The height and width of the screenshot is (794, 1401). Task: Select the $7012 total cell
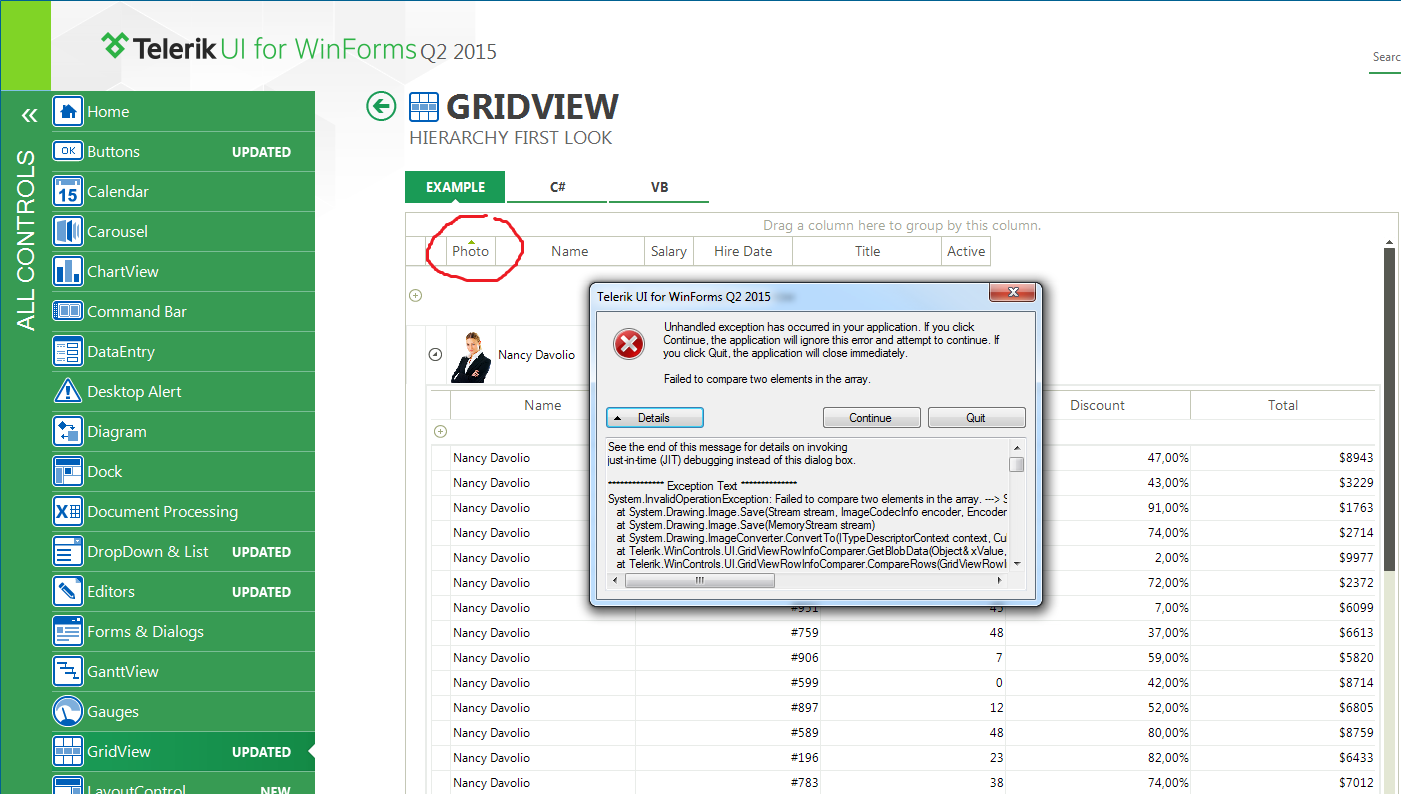pyautogui.click(x=1283, y=783)
